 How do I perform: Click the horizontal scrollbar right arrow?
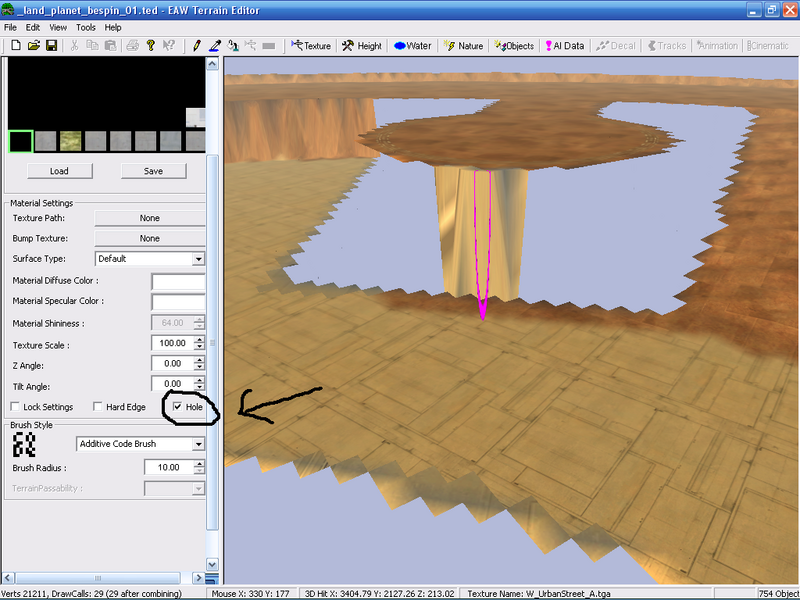pos(199,578)
